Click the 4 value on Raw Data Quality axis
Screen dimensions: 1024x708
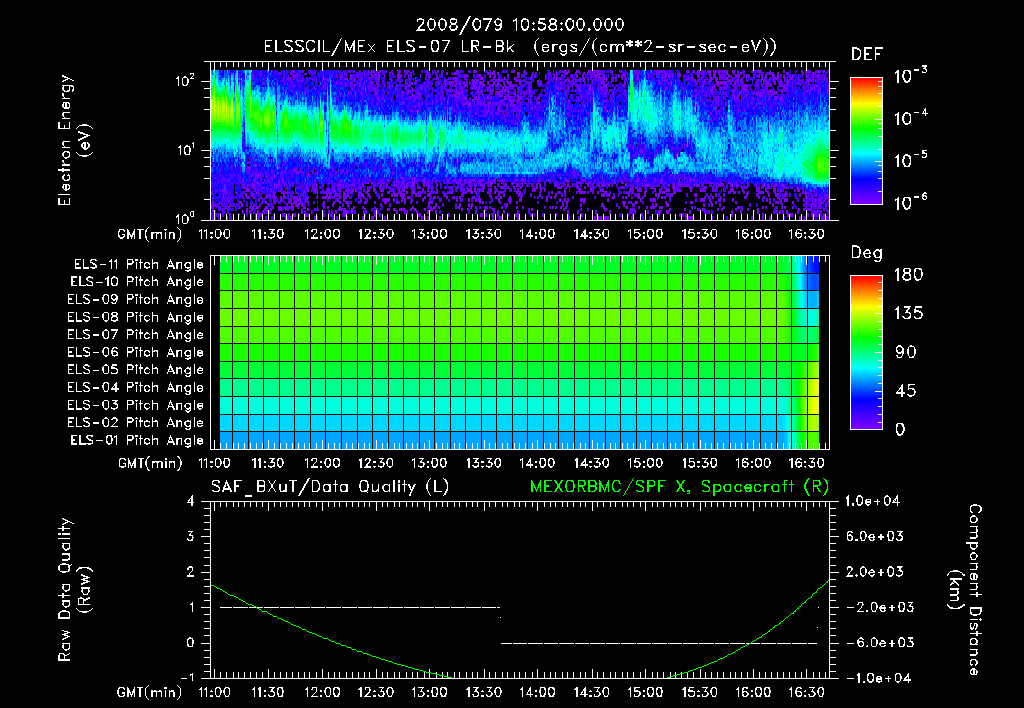(191, 502)
